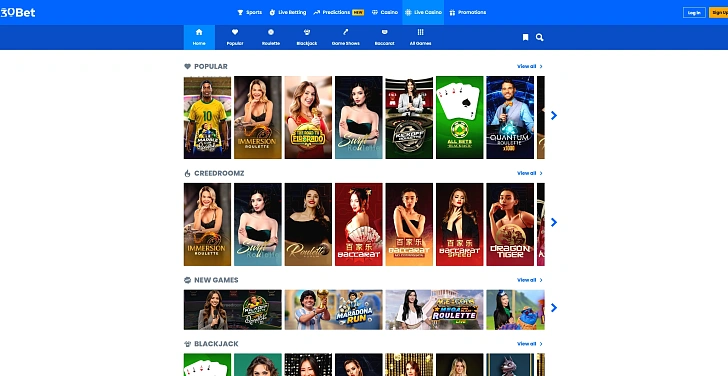728x376 pixels.
Task: Click the BLACKJACK section heading
Action: click(x=216, y=344)
